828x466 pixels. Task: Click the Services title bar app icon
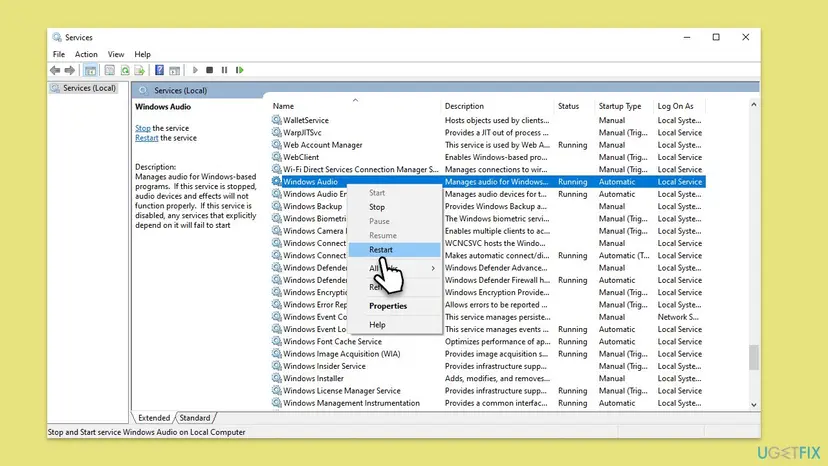57,38
